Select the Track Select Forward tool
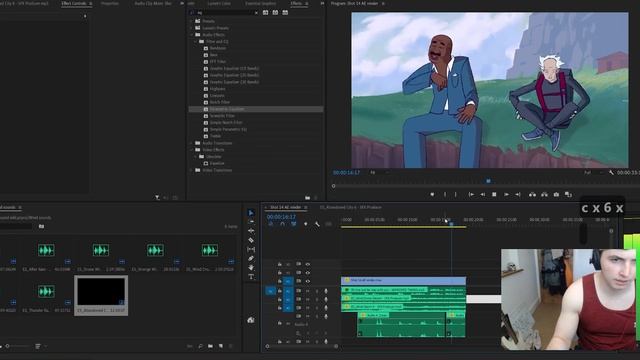640x360 pixels. coord(251,222)
